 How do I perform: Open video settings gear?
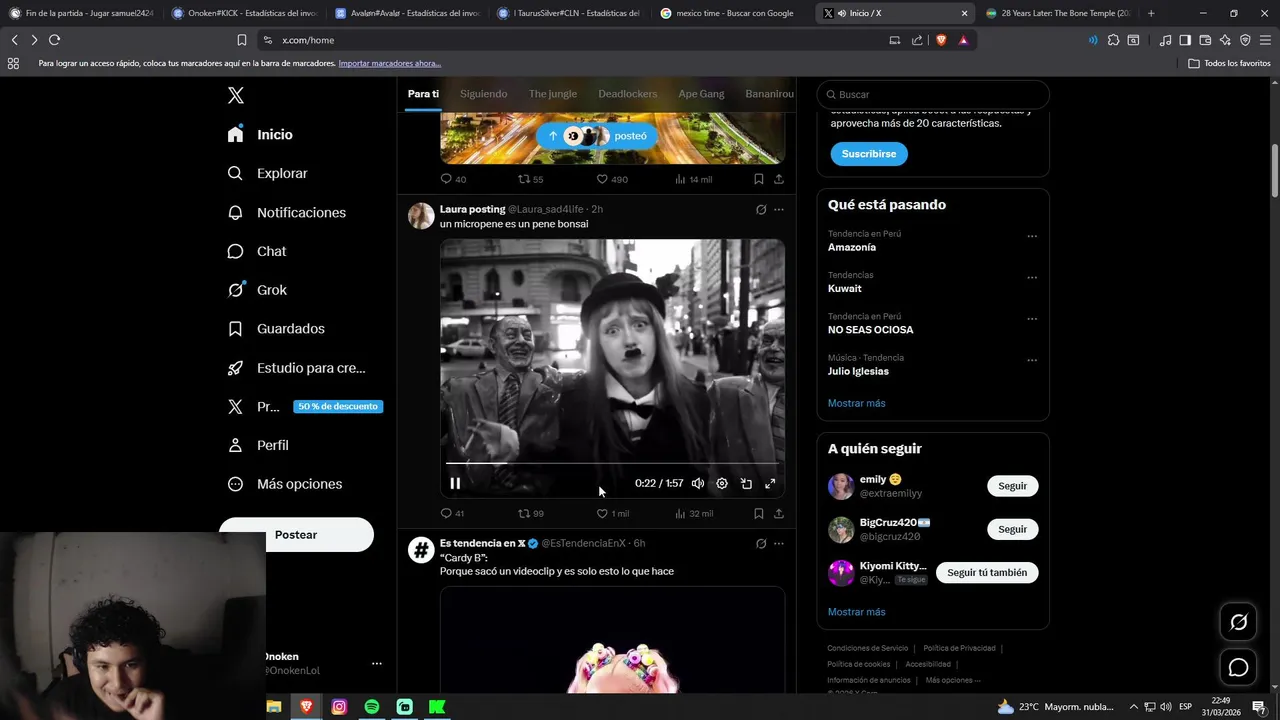click(x=722, y=483)
